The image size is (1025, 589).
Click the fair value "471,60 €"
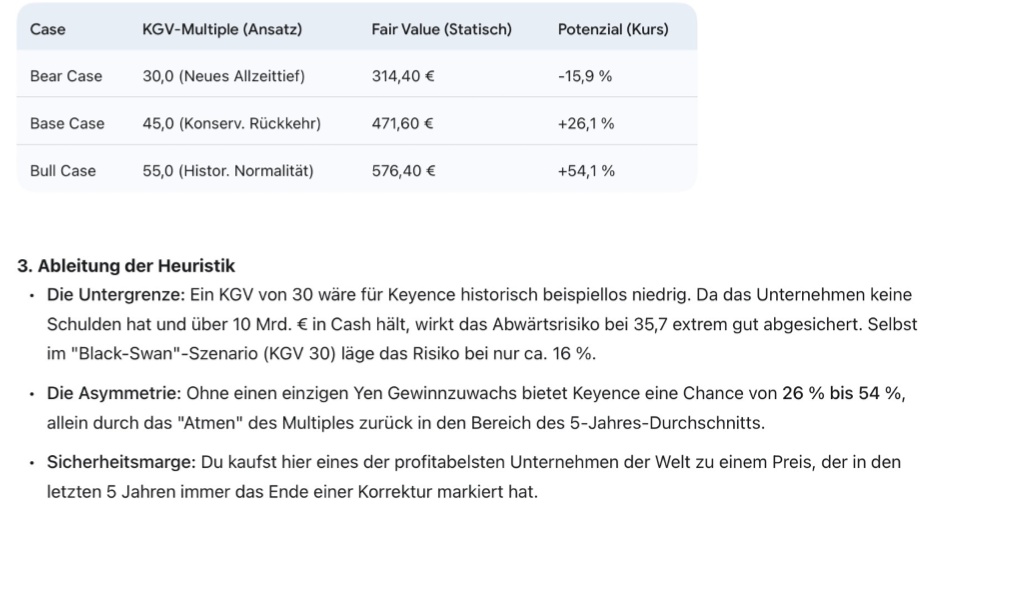click(x=403, y=123)
